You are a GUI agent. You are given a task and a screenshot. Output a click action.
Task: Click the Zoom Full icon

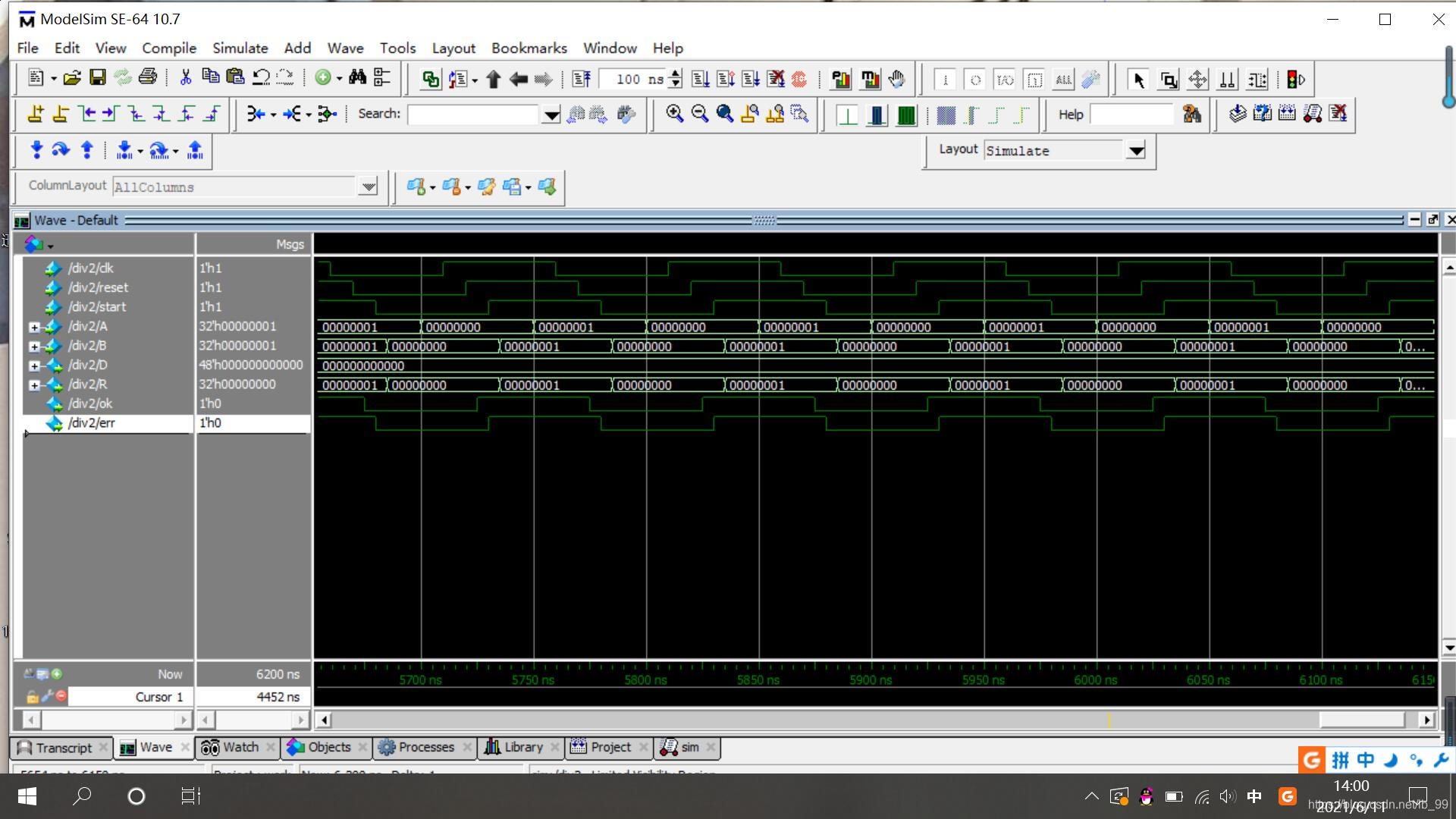click(724, 114)
